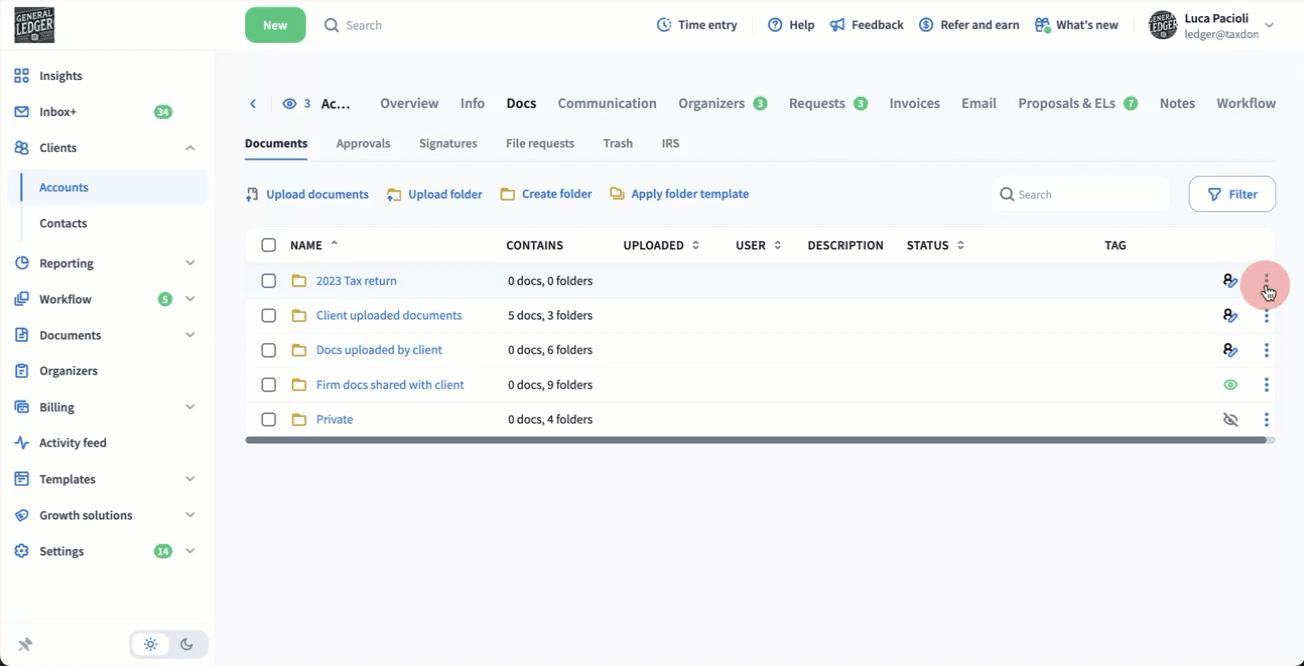Open the Client uploaded documents folder link
Screen dimensions: 1304x666
click(x=389, y=316)
